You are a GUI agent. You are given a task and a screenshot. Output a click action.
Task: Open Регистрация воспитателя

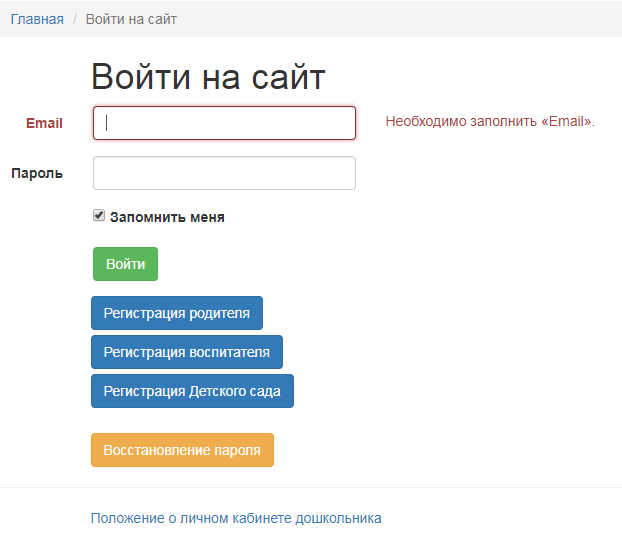(x=187, y=352)
